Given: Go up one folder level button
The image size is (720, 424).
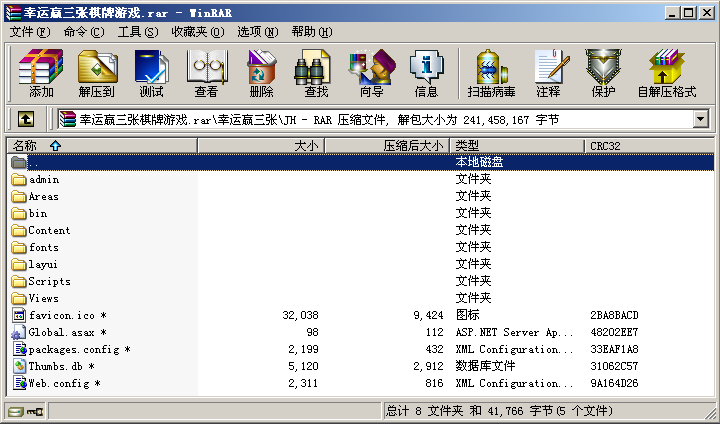Looking at the screenshot, I should [x=26, y=119].
